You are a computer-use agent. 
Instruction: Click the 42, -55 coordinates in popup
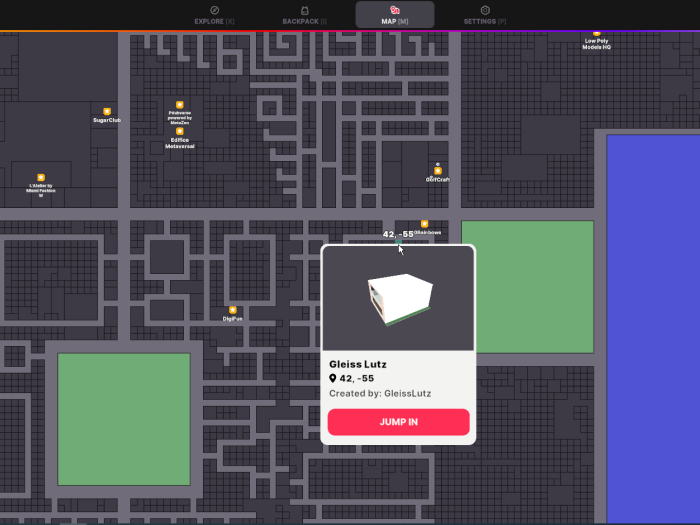pyautogui.click(x=356, y=379)
